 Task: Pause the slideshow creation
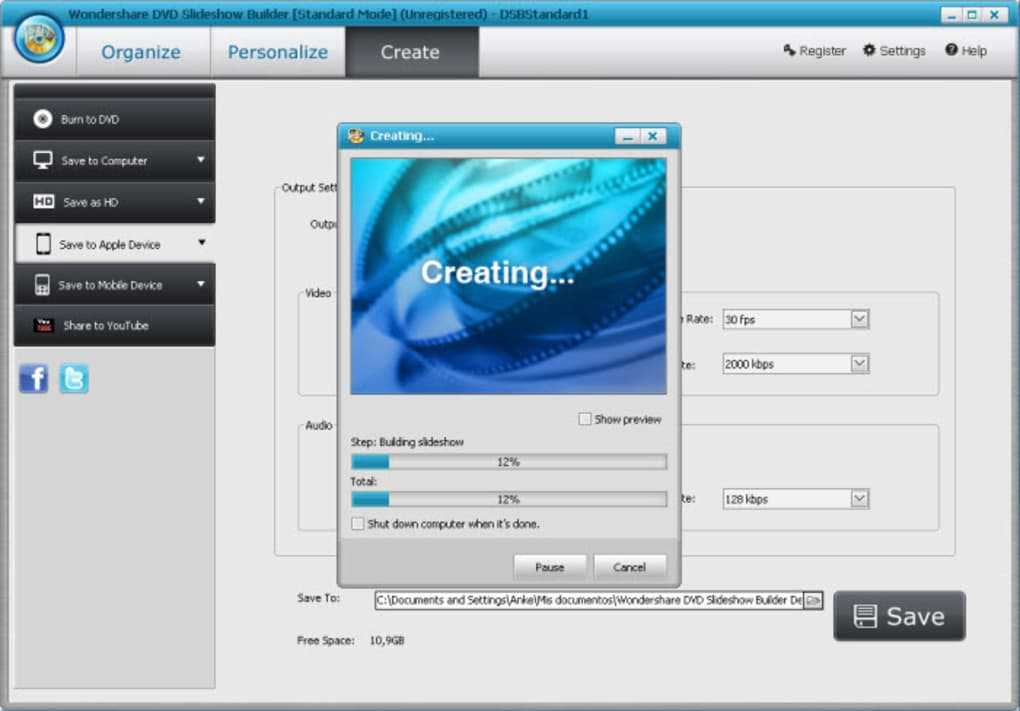tap(550, 567)
